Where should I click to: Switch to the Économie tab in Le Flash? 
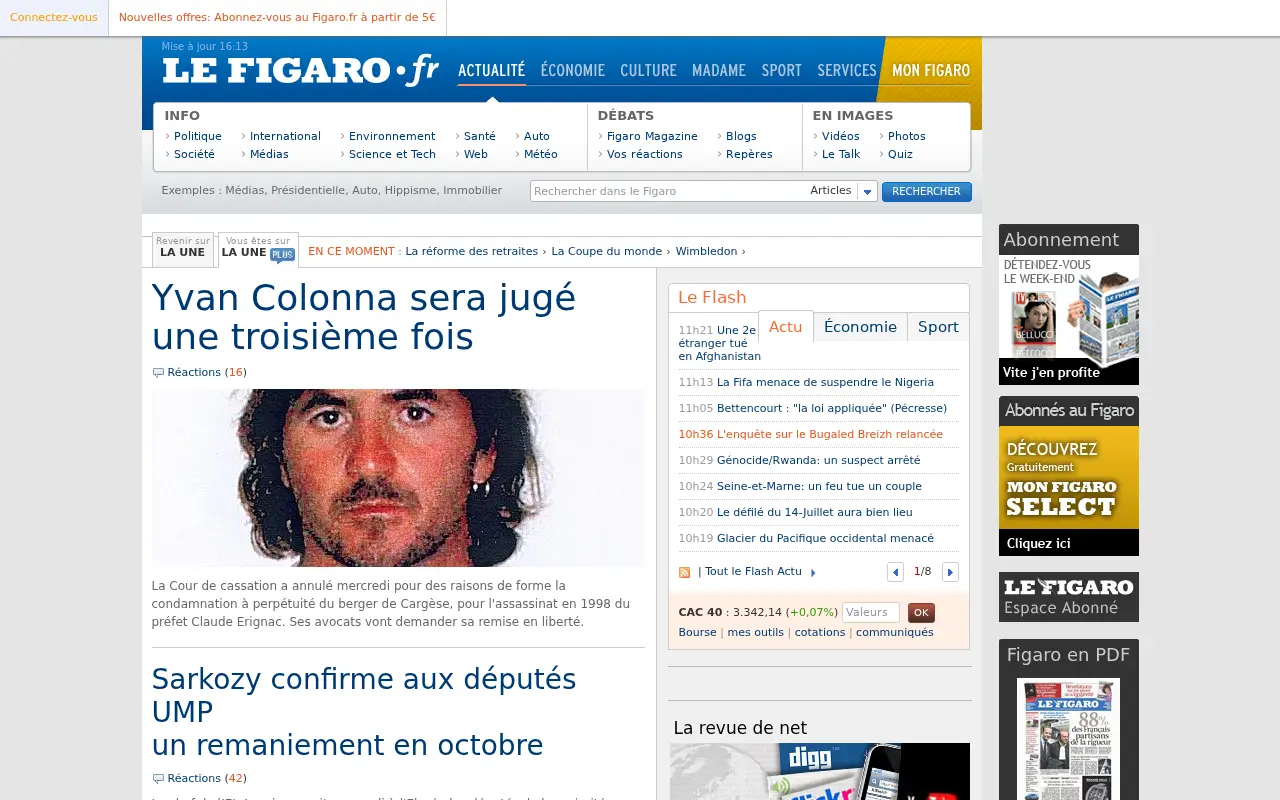[x=860, y=327]
